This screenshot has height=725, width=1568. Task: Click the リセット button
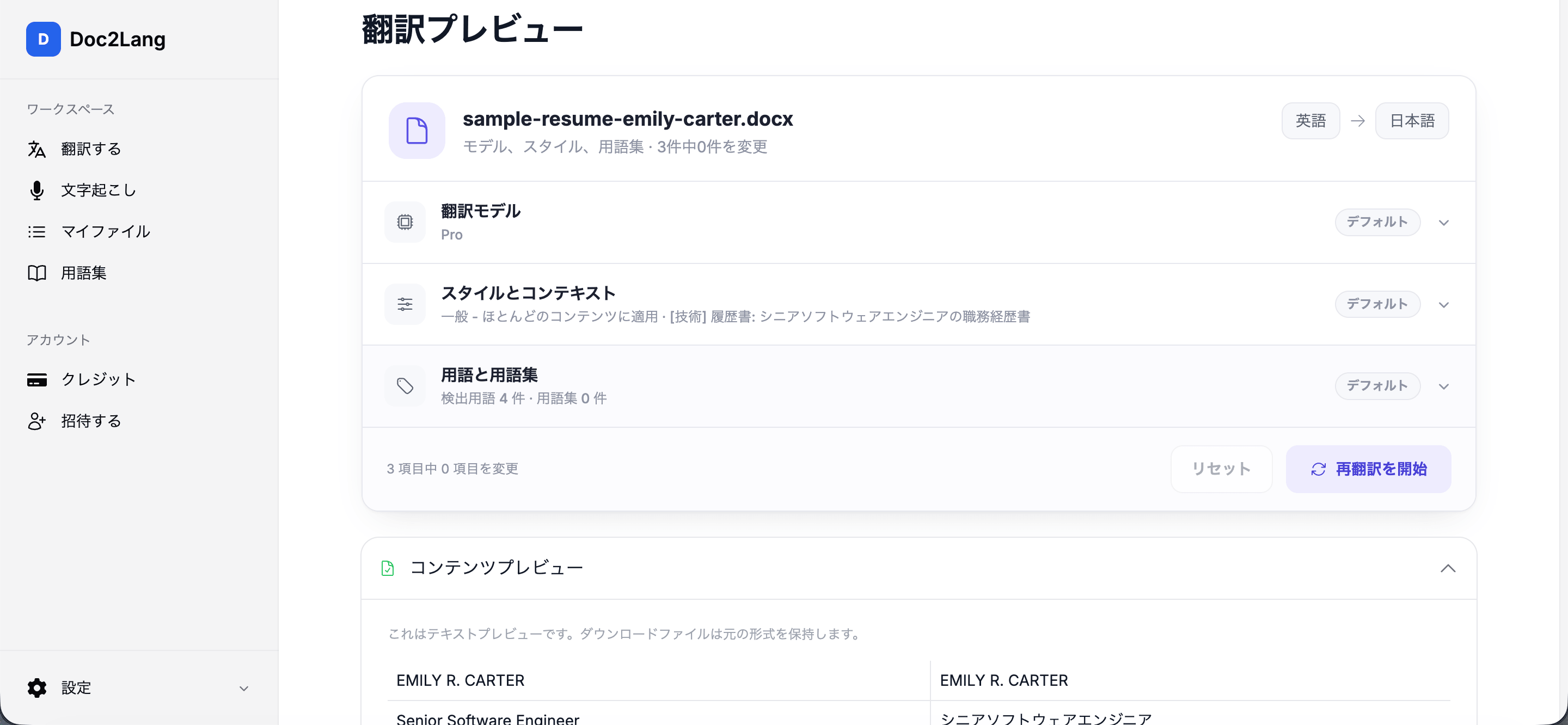(1221, 469)
